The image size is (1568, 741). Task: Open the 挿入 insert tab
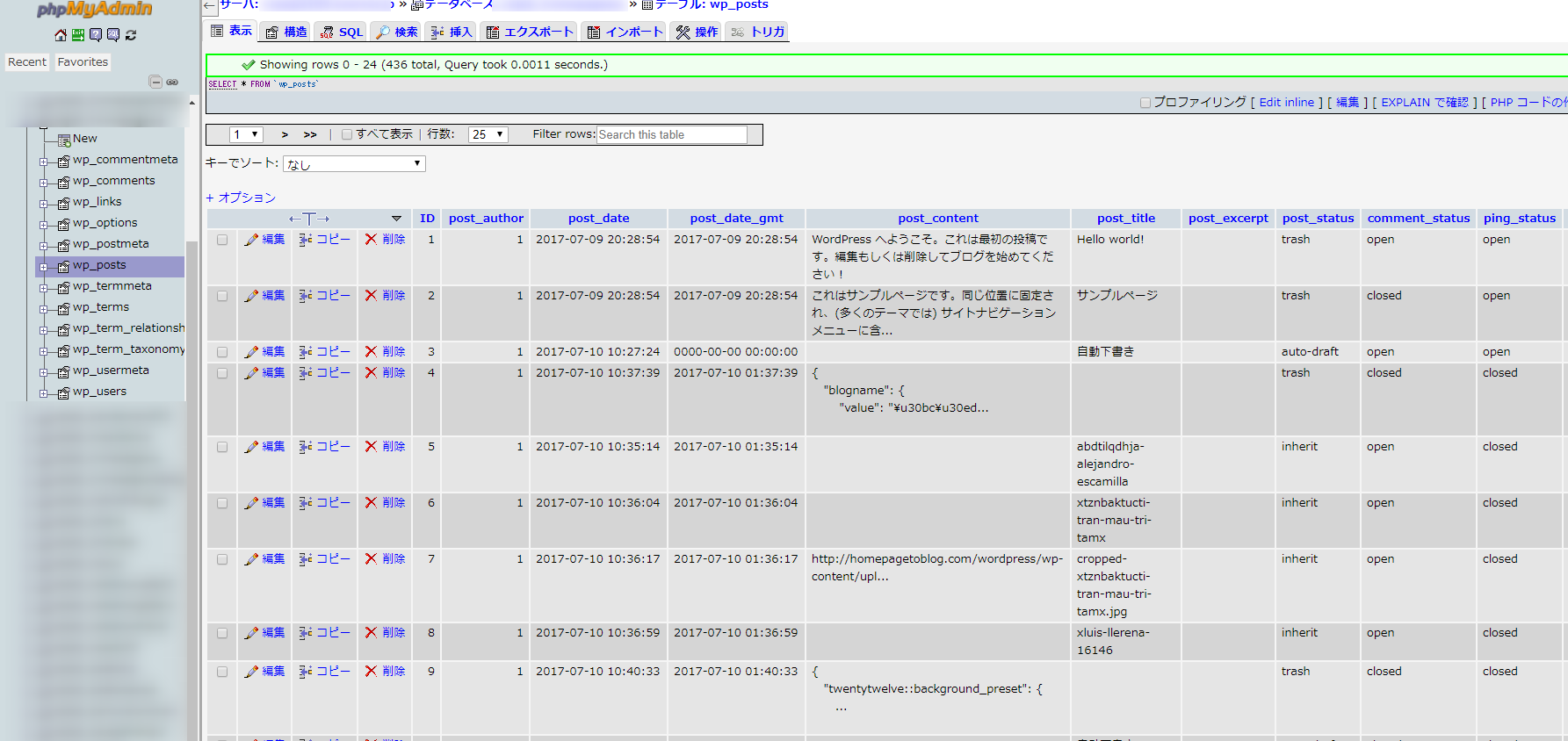tap(452, 32)
